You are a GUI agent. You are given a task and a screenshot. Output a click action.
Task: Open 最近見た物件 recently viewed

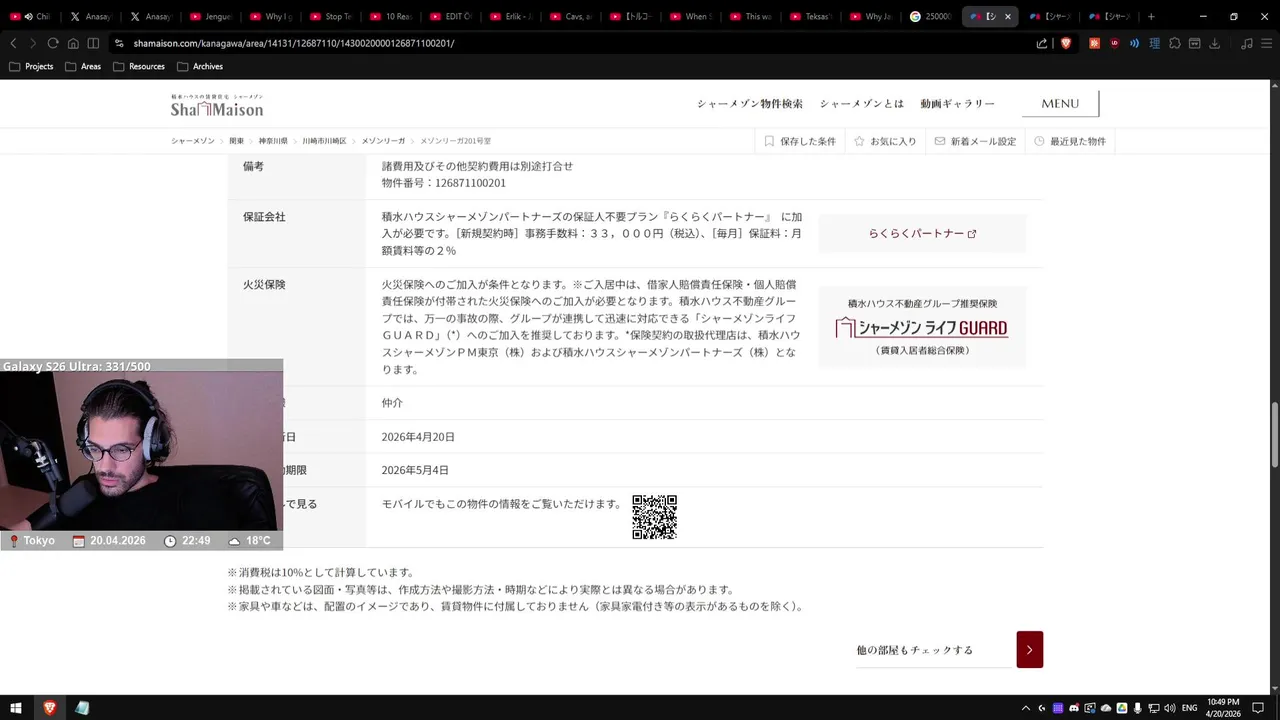click(x=1070, y=141)
